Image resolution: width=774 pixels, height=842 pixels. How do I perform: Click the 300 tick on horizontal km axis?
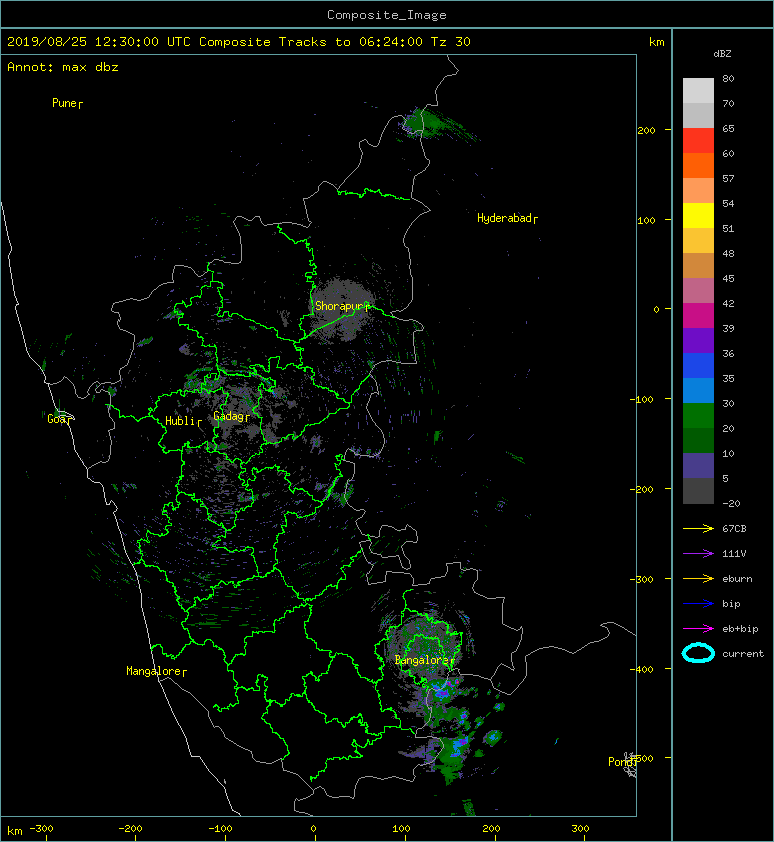point(581,829)
